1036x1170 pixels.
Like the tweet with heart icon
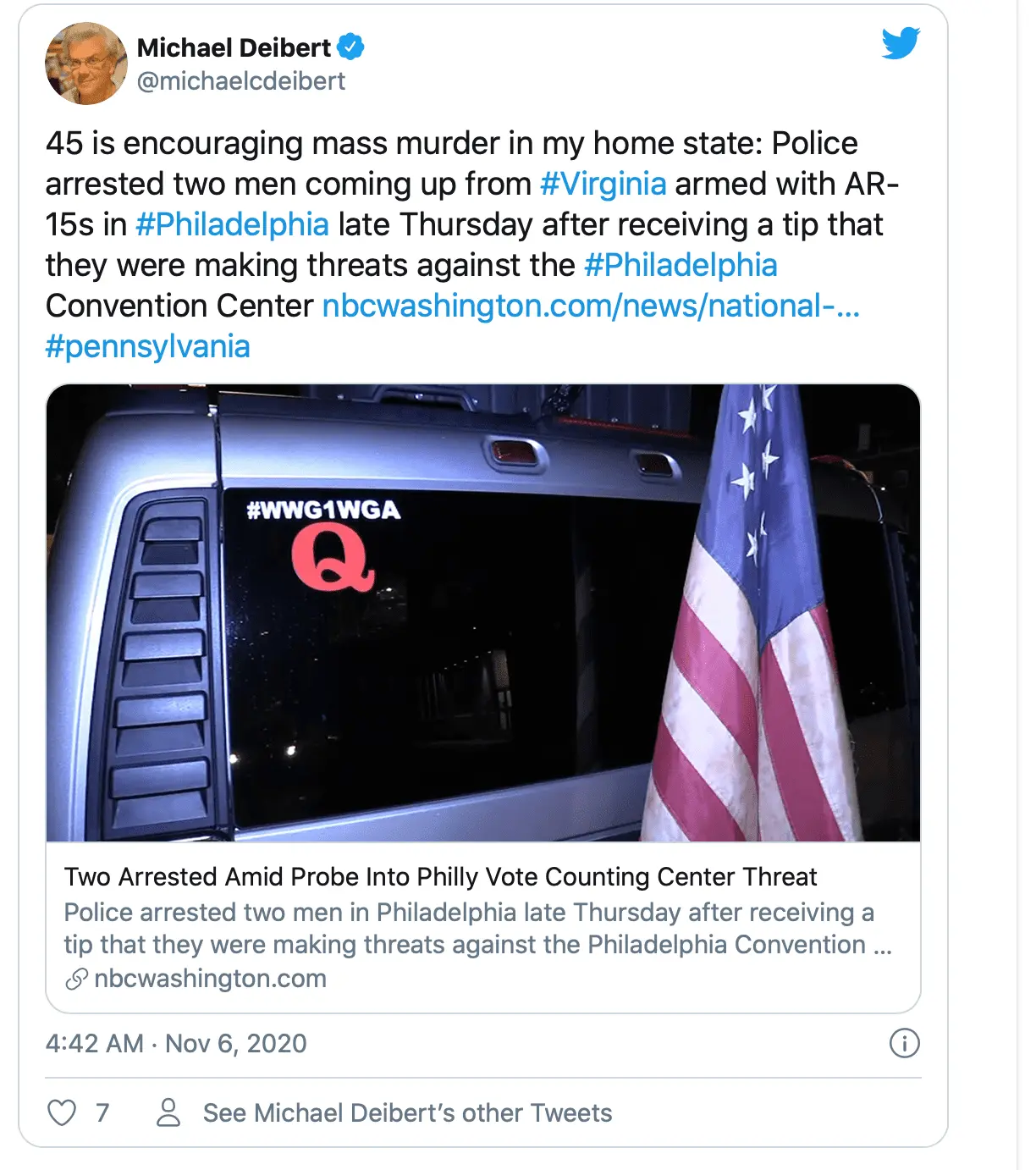pyautogui.click(x=62, y=1112)
